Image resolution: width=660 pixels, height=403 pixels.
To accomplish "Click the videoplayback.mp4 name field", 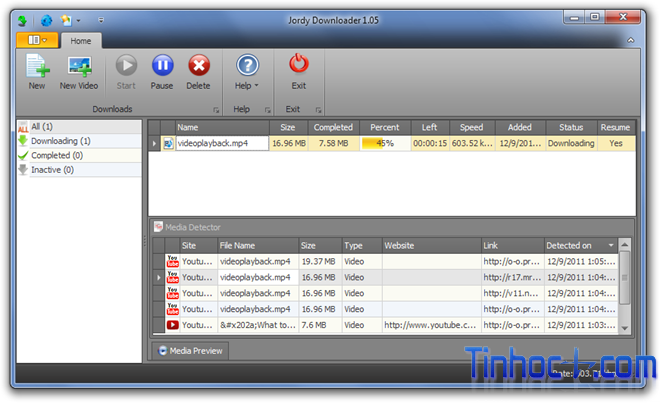I will tap(221, 143).
